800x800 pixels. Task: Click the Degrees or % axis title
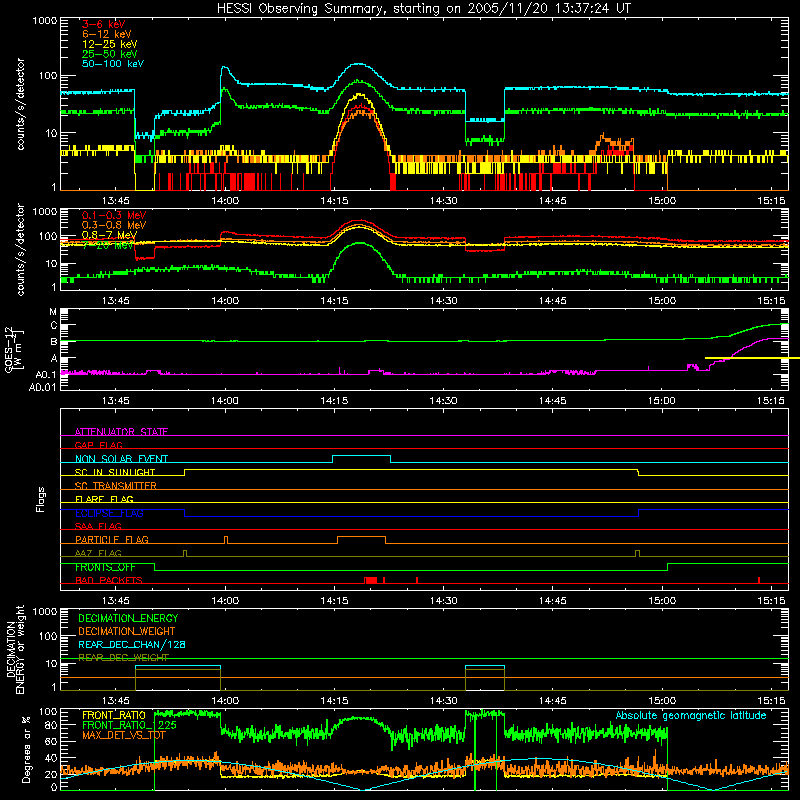[x=26, y=750]
